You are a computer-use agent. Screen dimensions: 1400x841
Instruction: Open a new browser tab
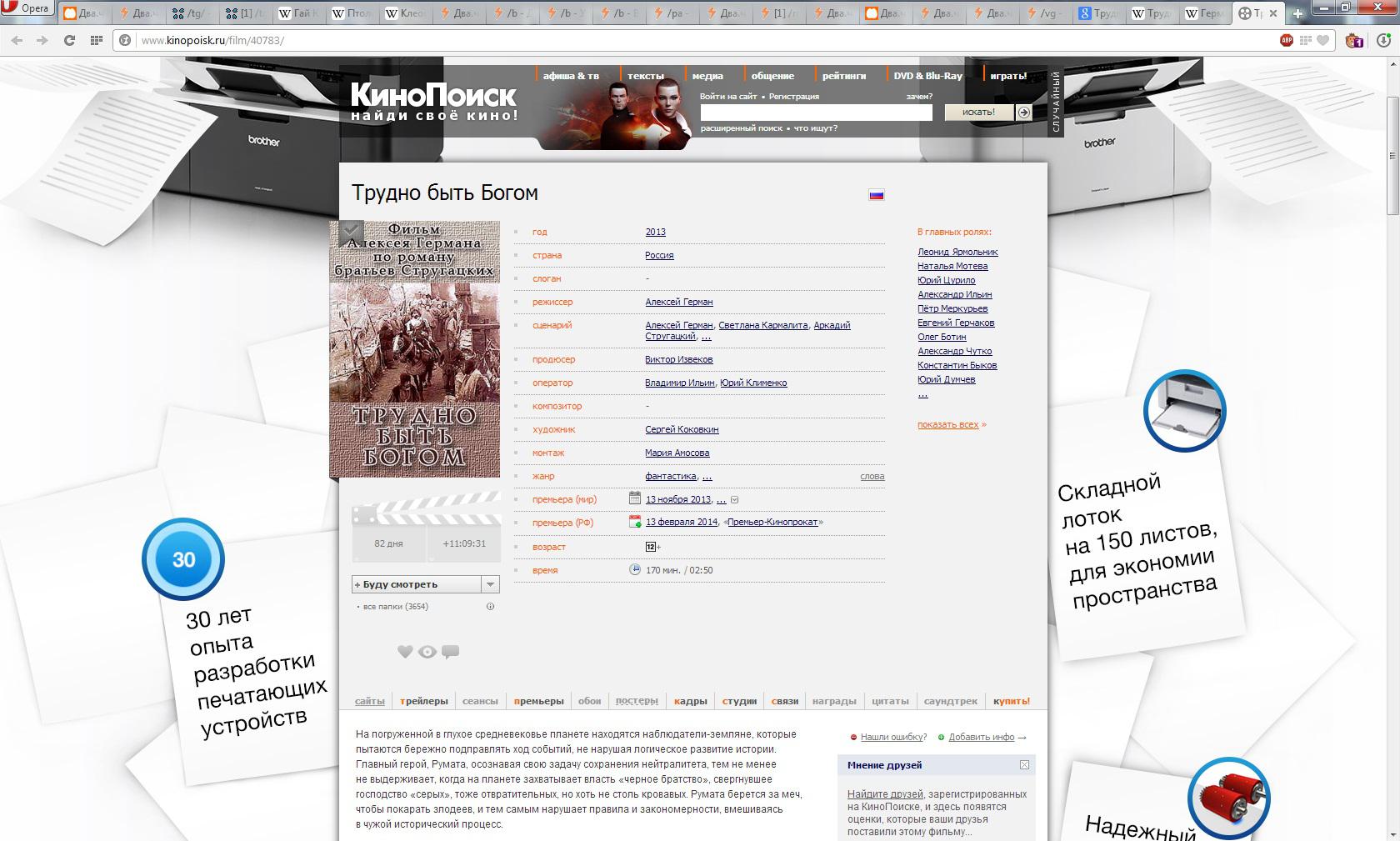pos(1297,13)
